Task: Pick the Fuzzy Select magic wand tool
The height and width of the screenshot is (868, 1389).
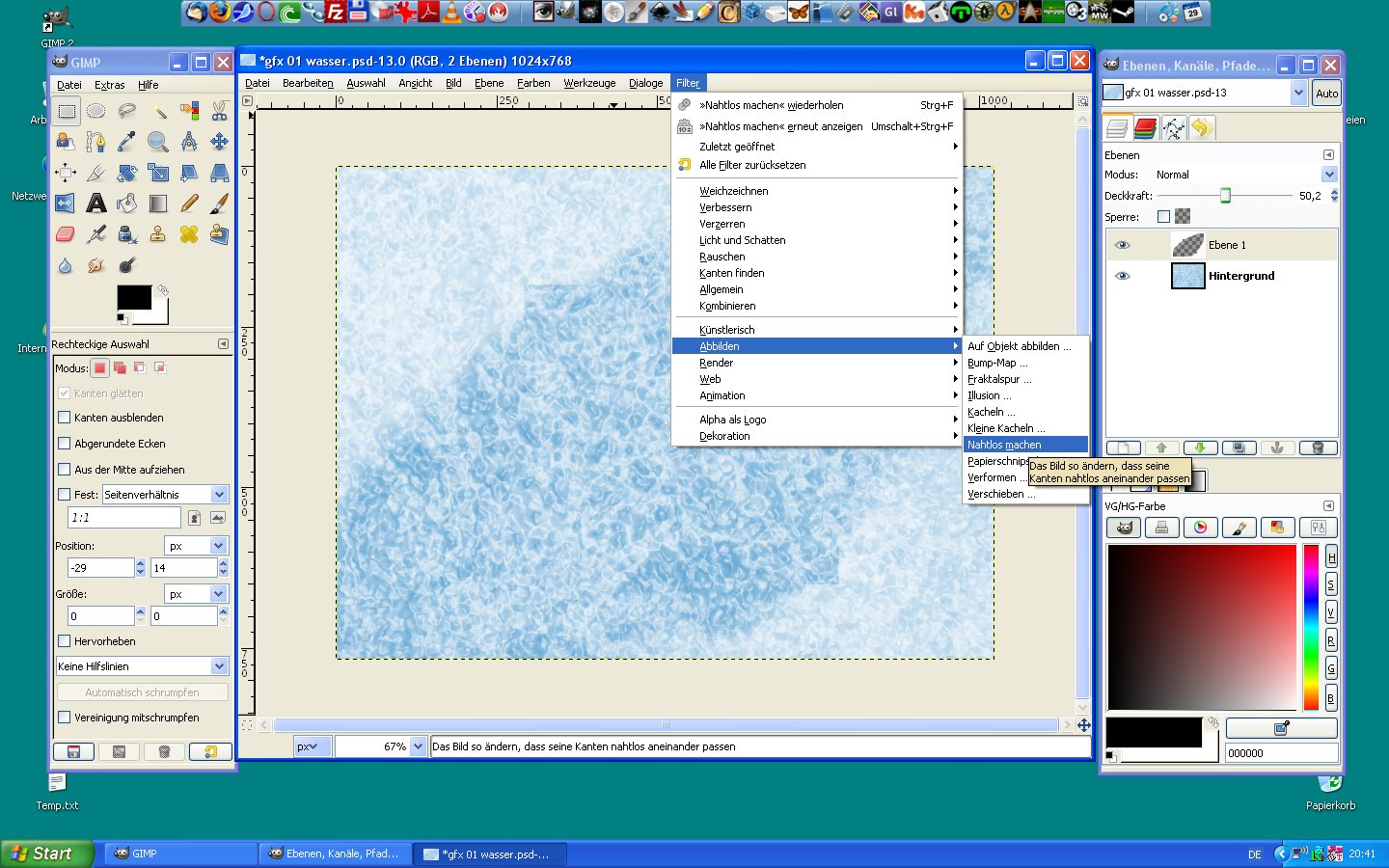Action: click(158, 111)
